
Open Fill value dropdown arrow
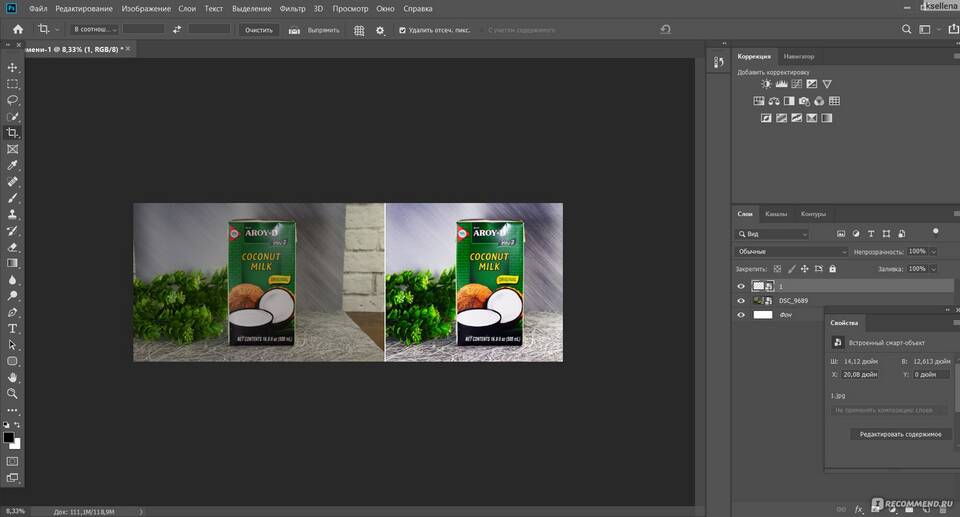[934, 269]
